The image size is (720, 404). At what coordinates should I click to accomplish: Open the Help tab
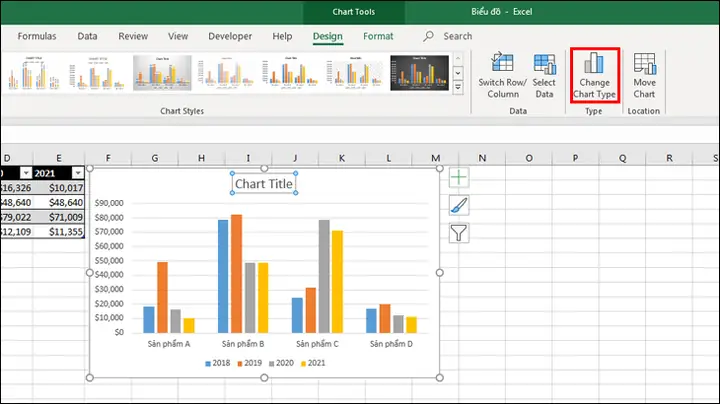pyautogui.click(x=282, y=36)
